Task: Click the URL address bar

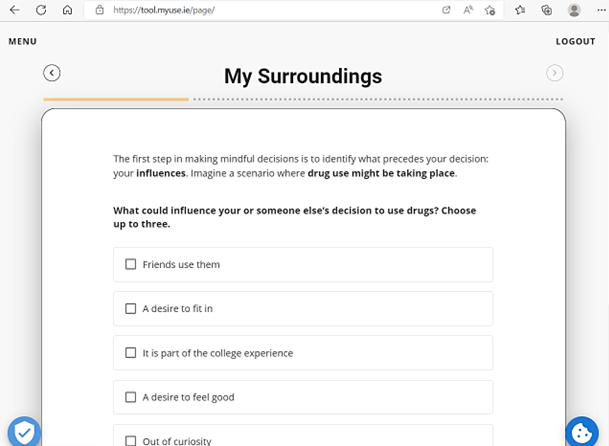Action: click(260, 10)
